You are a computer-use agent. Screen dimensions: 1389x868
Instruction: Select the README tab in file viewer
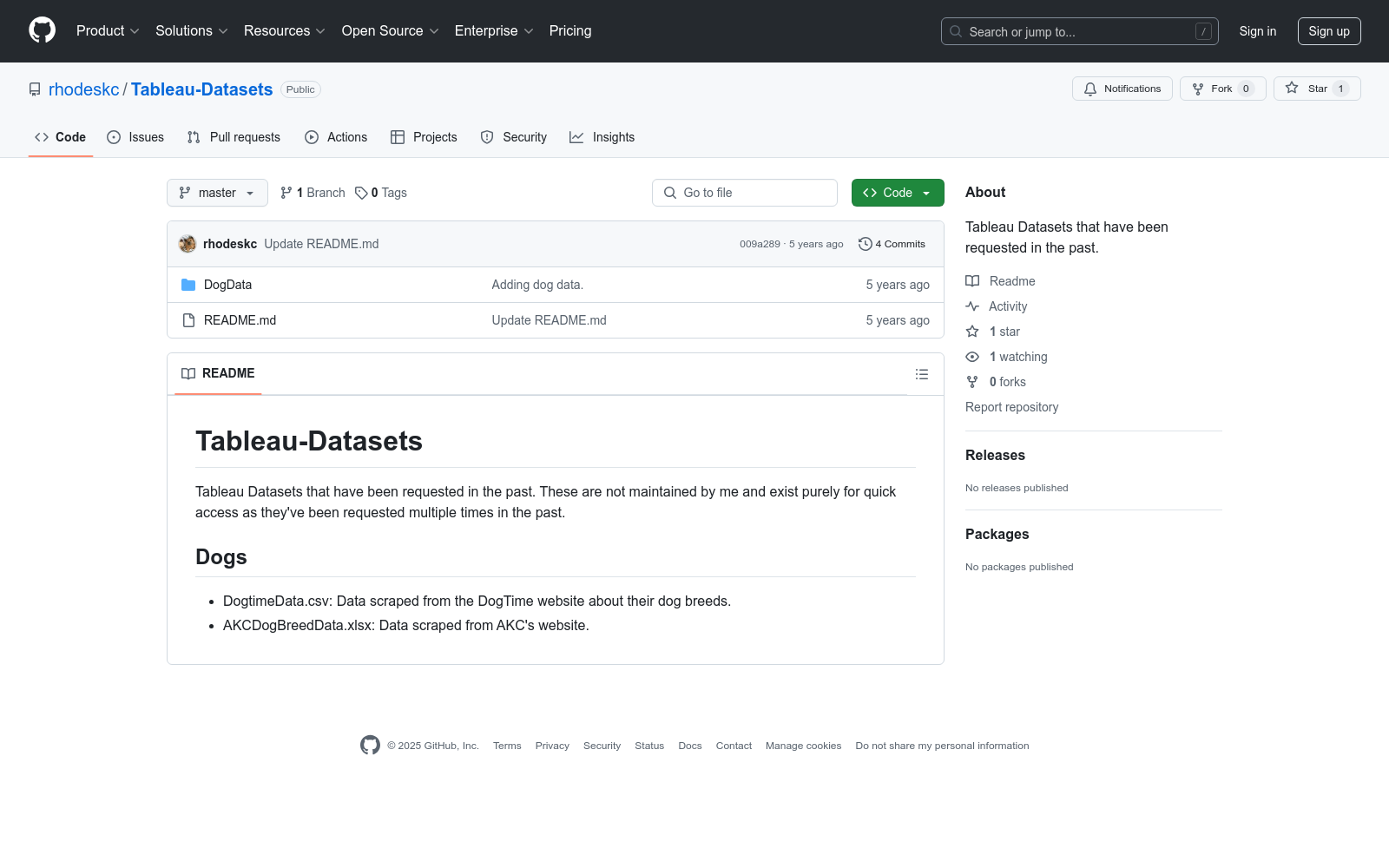pyautogui.click(x=218, y=373)
